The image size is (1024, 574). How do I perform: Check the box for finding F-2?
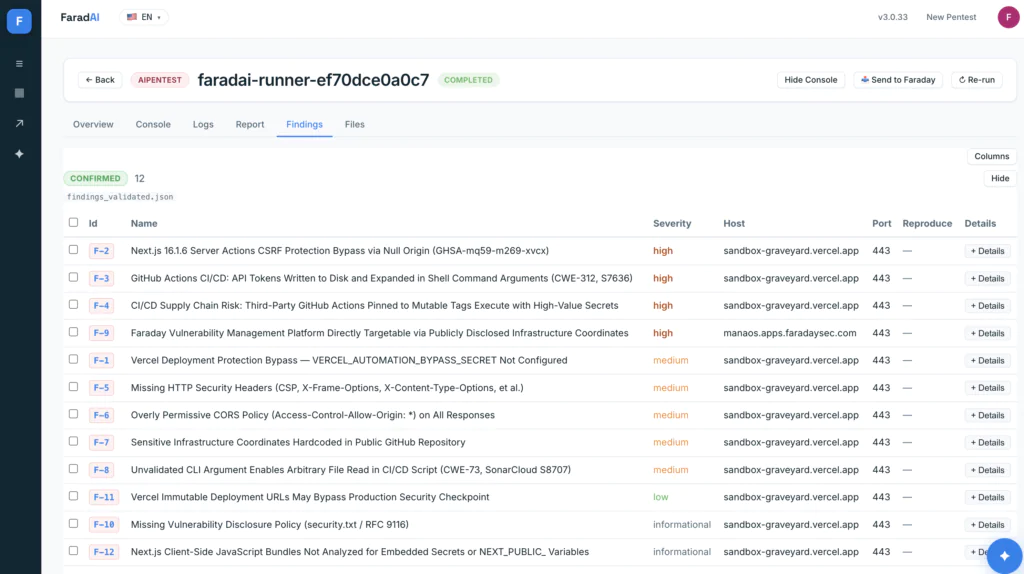pos(73,250)
